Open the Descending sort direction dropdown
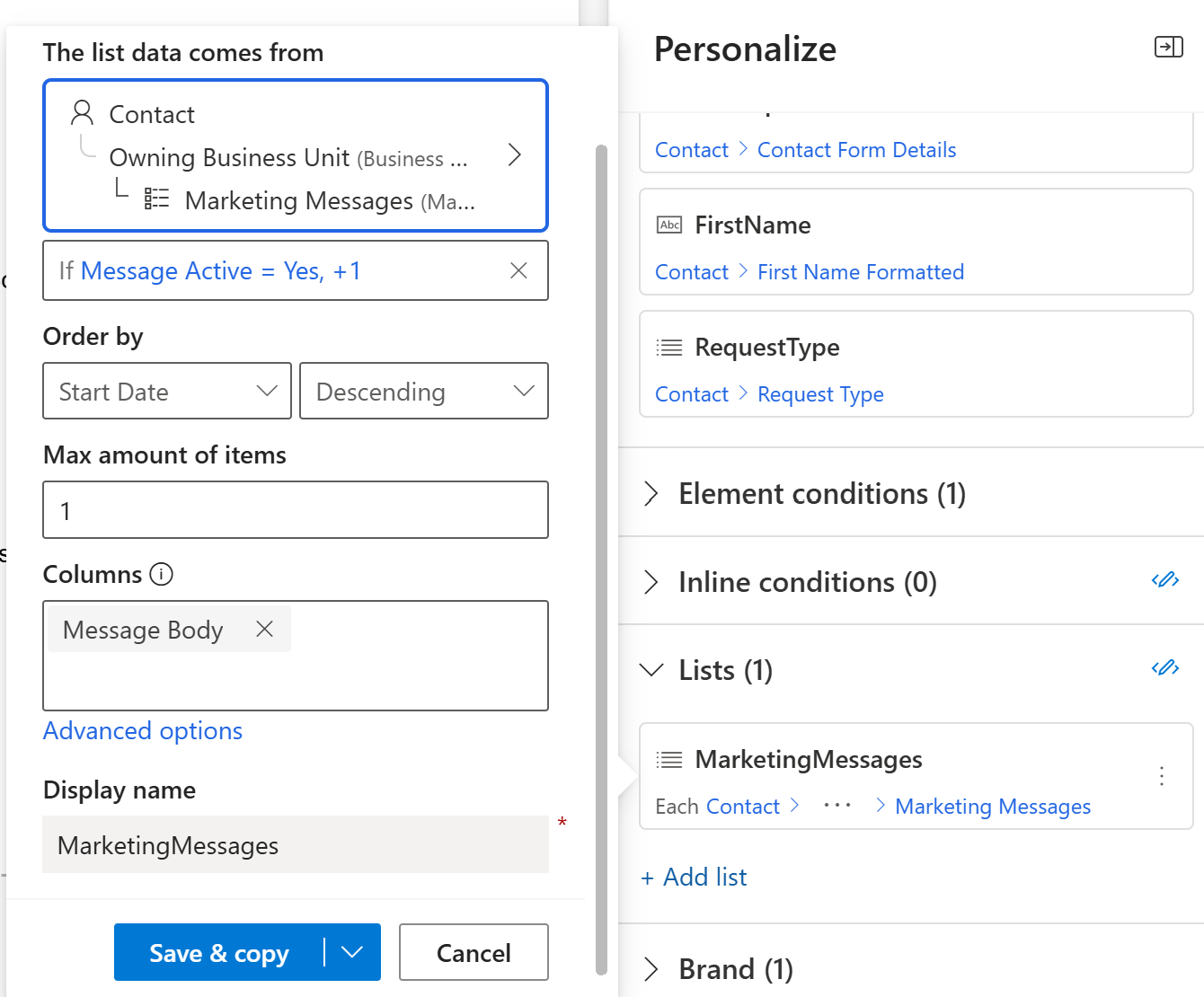This screenshot has width=1204, height=997. click(x=424, y=391)
